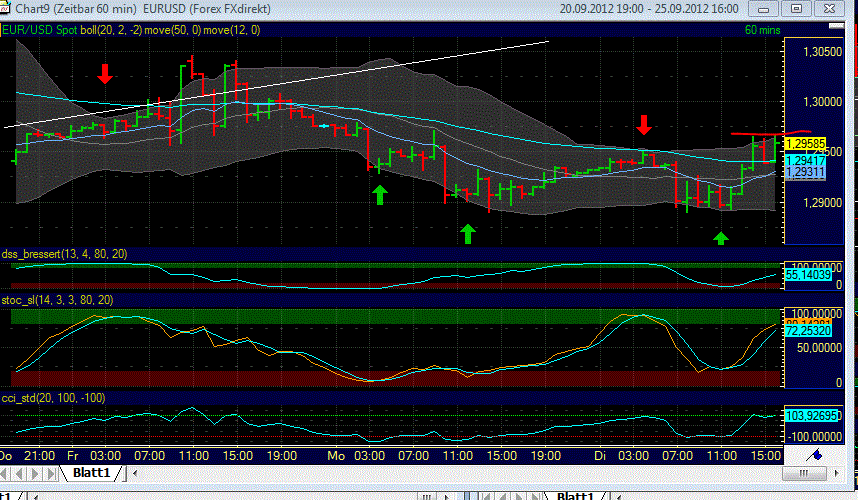This screenshot has height=500, width=858.
Task: Click the 103,92695 CCI value tag
Action: (x=811, y=416)
